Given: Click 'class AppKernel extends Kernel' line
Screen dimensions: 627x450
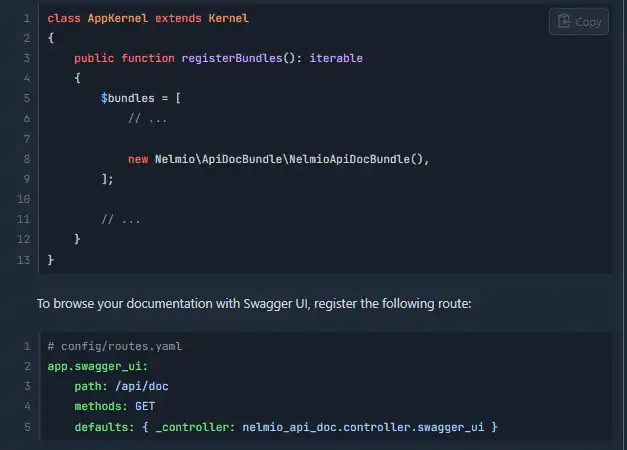Looking at the screenshot, I should pos(148,18).
